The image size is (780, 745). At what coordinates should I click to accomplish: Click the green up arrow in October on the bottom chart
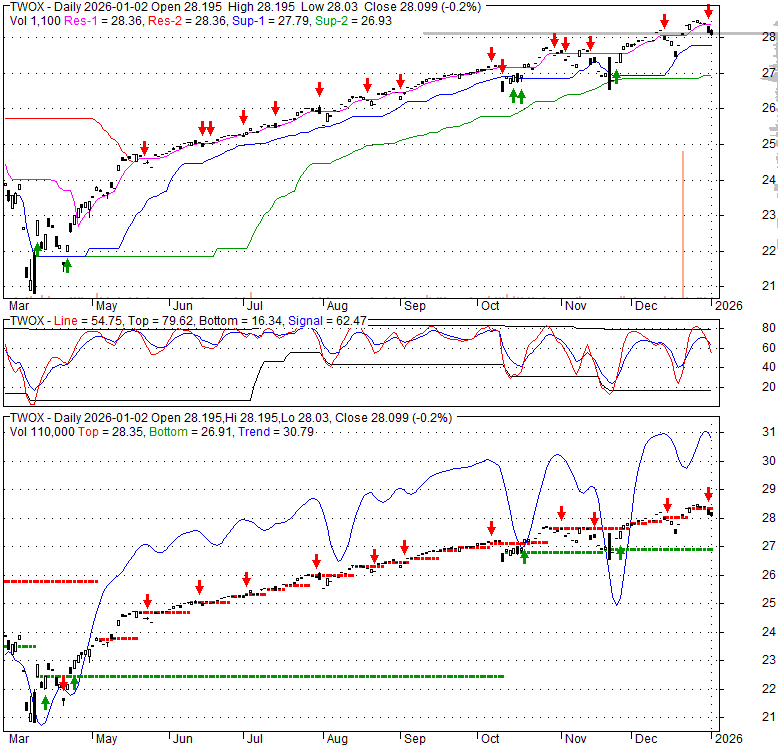coord(523,556)
